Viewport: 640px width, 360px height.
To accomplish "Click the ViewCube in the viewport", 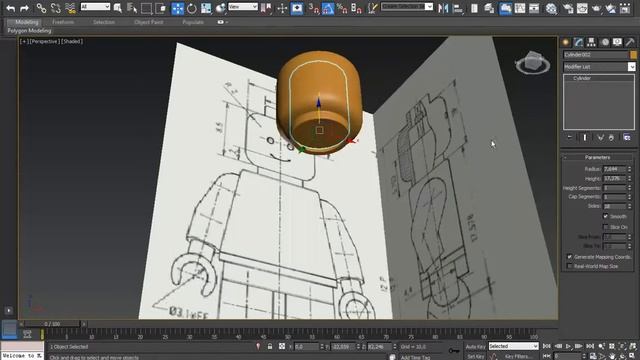I will click(x=532, y=62).
